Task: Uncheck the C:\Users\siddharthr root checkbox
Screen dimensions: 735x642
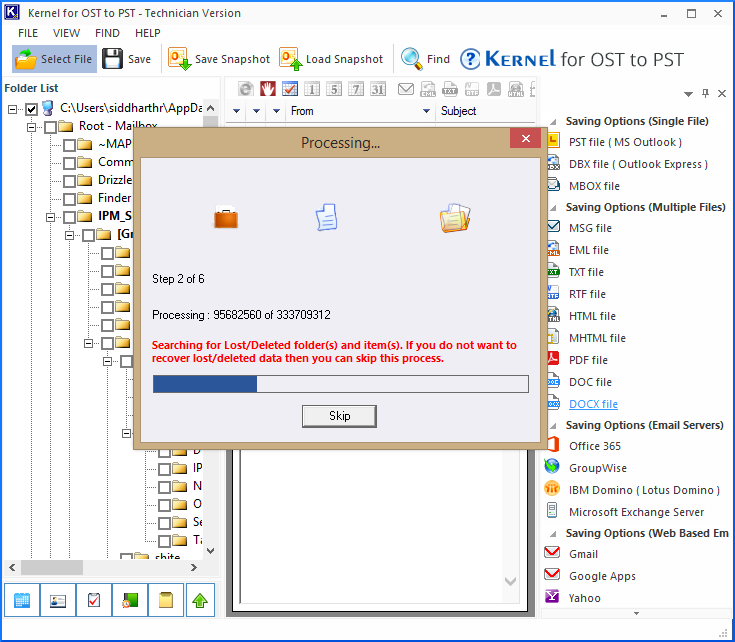Action: click(x=31, y=109)
